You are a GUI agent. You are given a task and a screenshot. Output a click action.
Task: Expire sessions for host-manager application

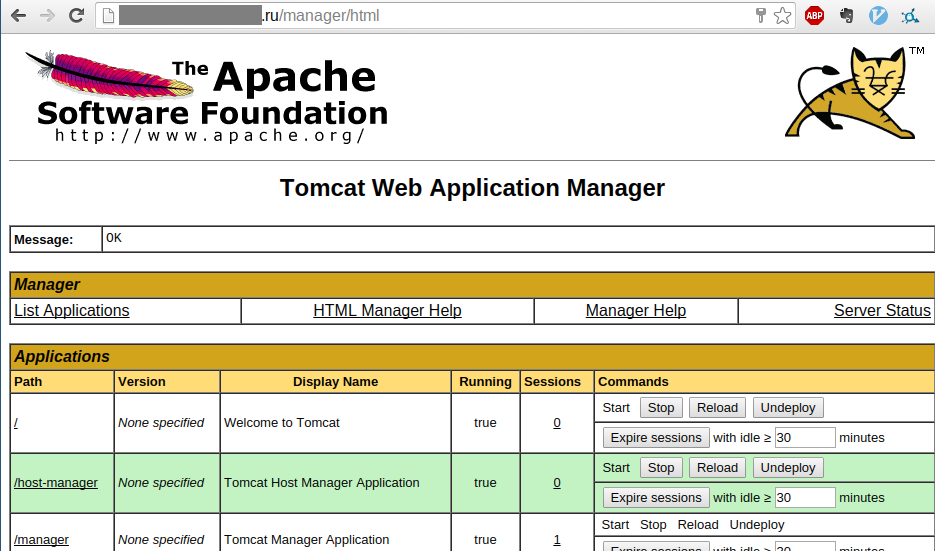point(656,498)
